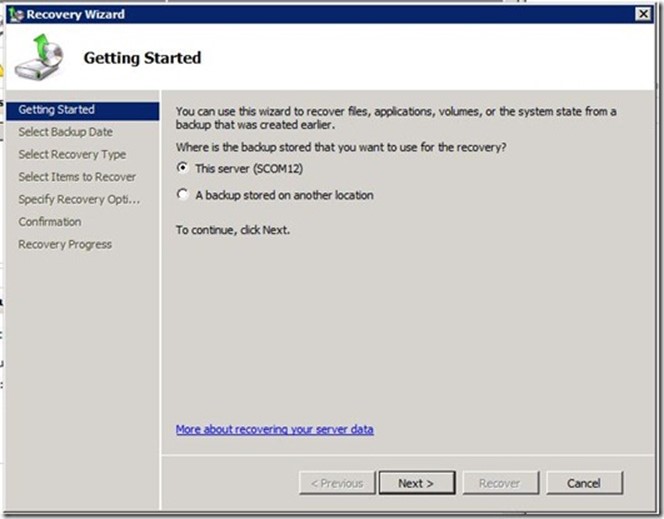Jump to the Select Items to Recover step
This screenshot has width=664, height=519.
77,177
